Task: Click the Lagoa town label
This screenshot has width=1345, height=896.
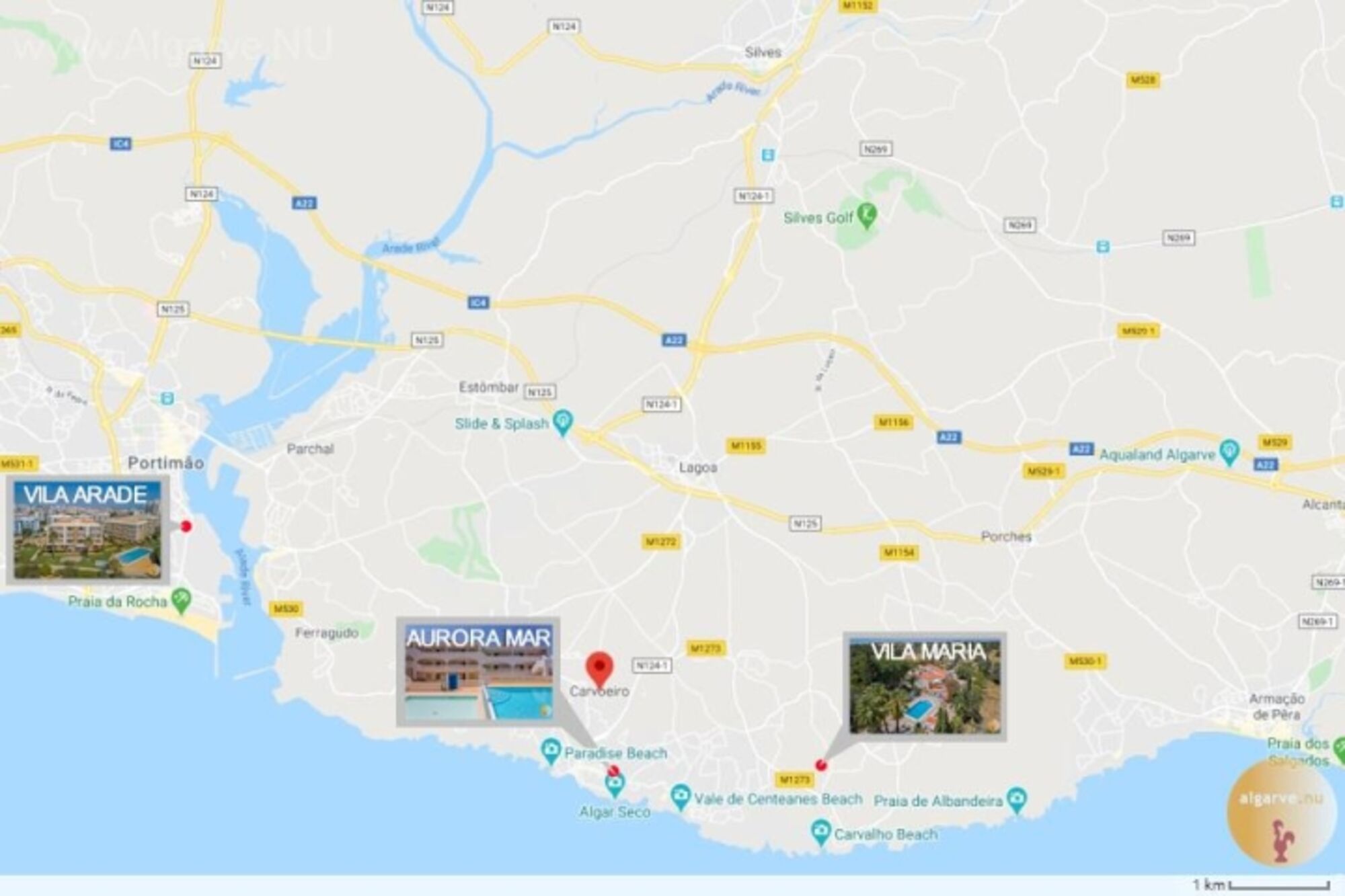Action: point(698,467)
